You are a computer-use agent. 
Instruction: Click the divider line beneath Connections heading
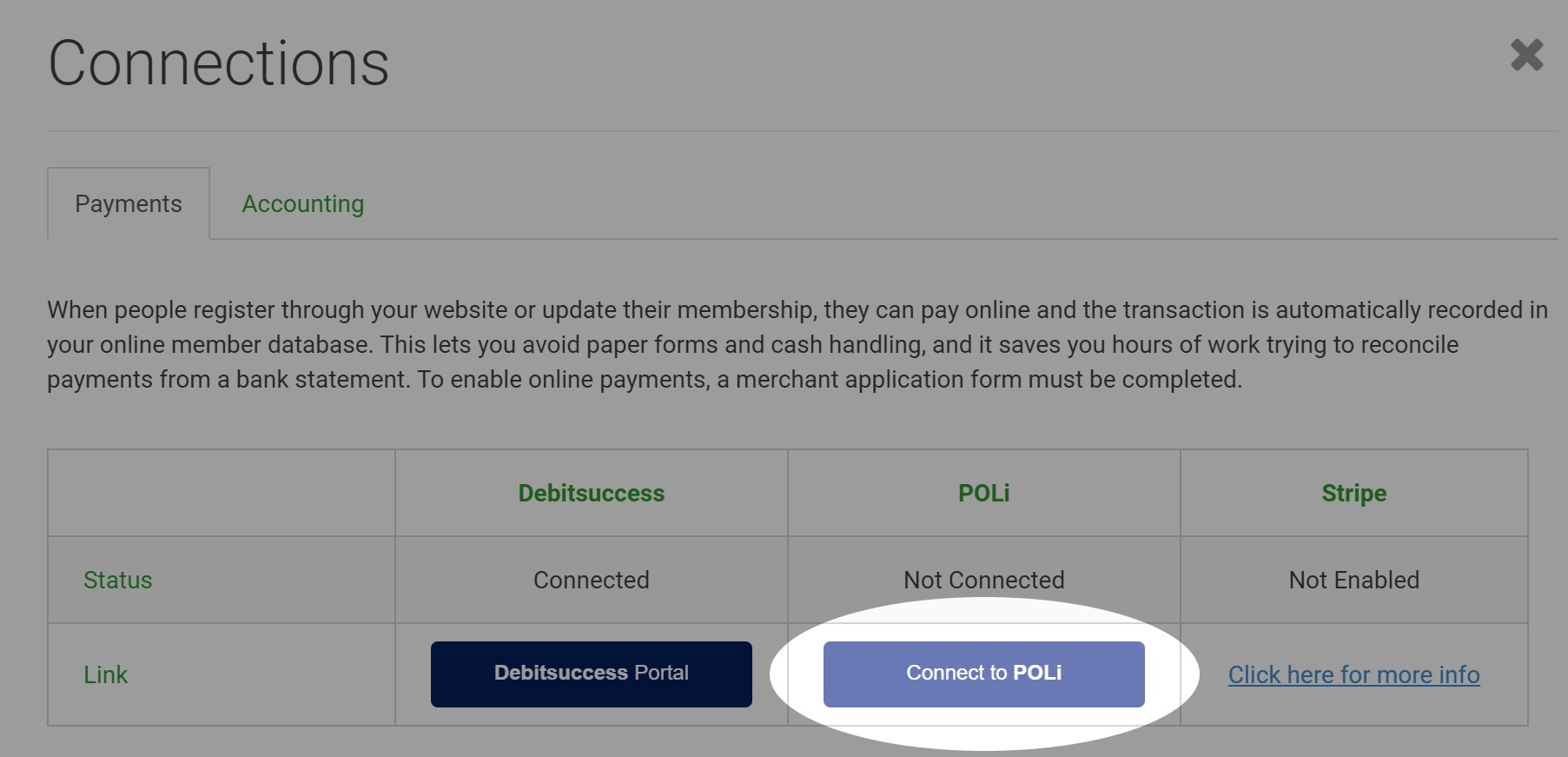coord(802,131)
